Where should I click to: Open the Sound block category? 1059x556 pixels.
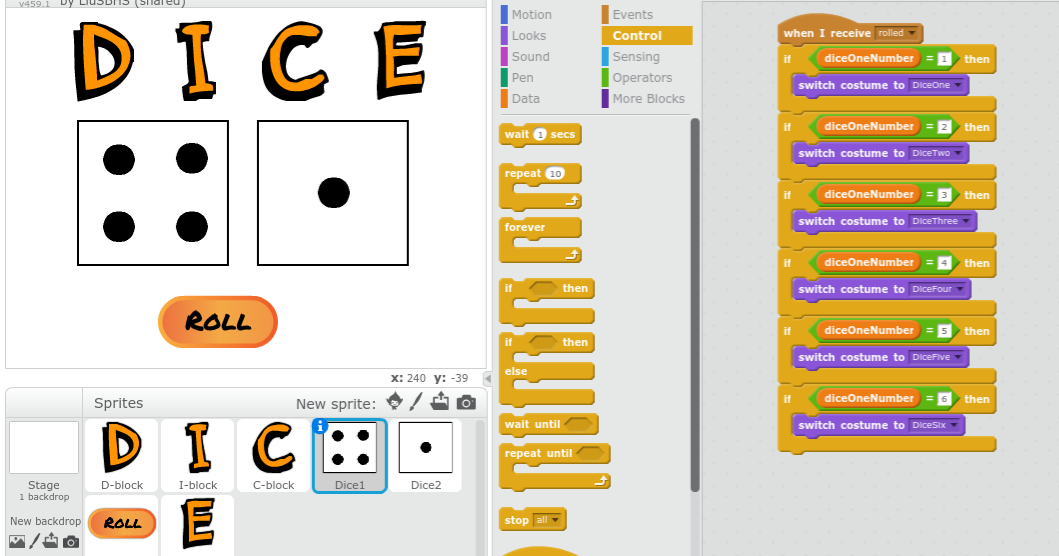click(x=530, y=56)
